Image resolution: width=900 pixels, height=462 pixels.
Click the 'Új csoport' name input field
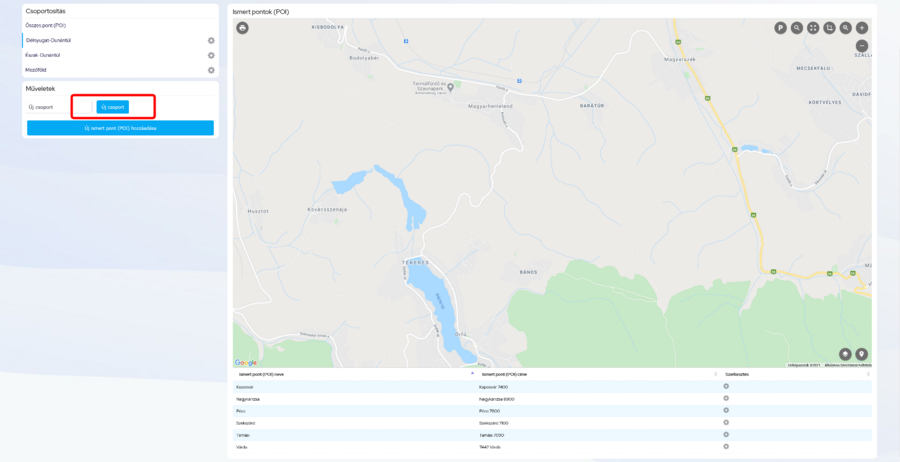(x=83, y=107)
